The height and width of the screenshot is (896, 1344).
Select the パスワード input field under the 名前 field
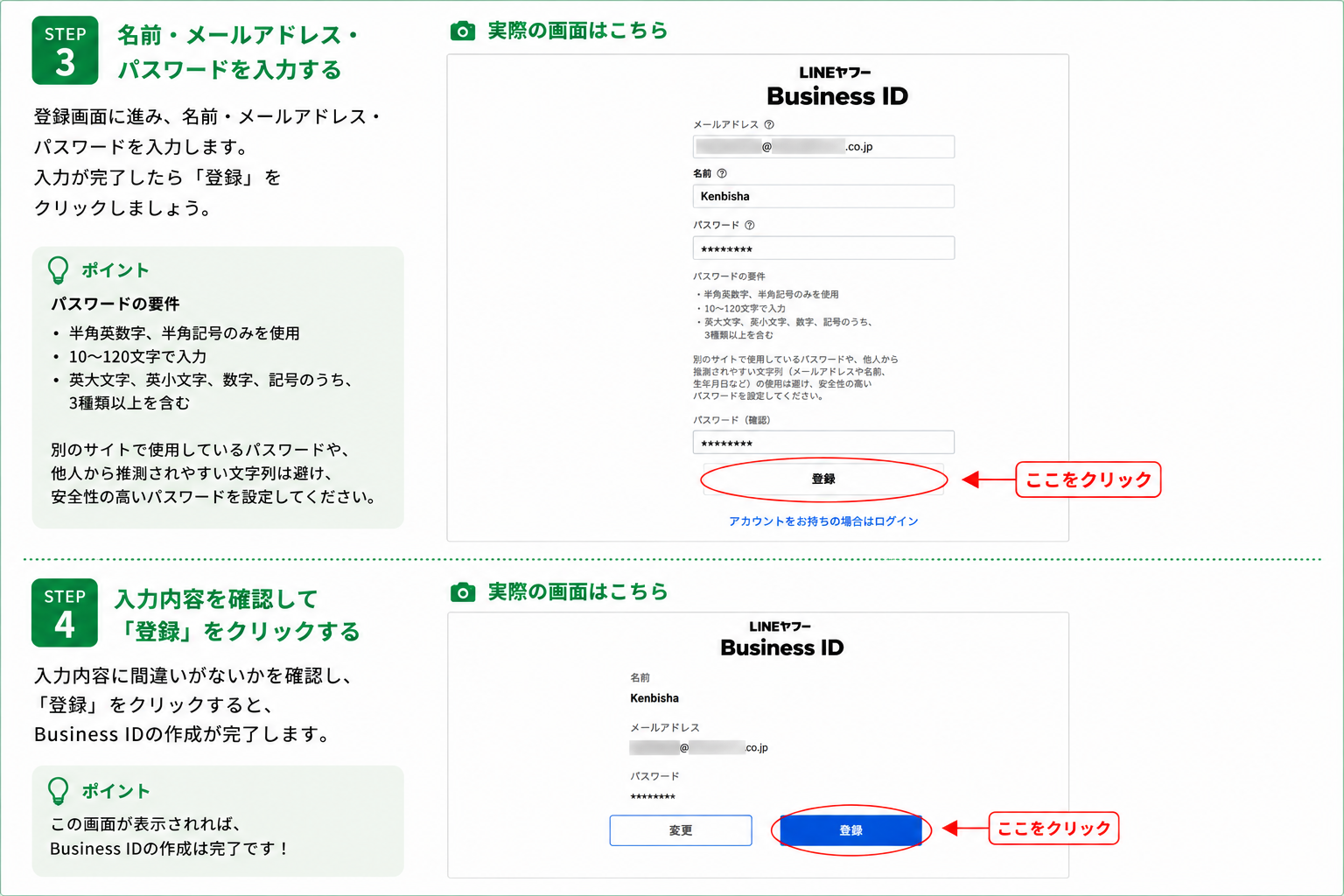click(823, 248)
